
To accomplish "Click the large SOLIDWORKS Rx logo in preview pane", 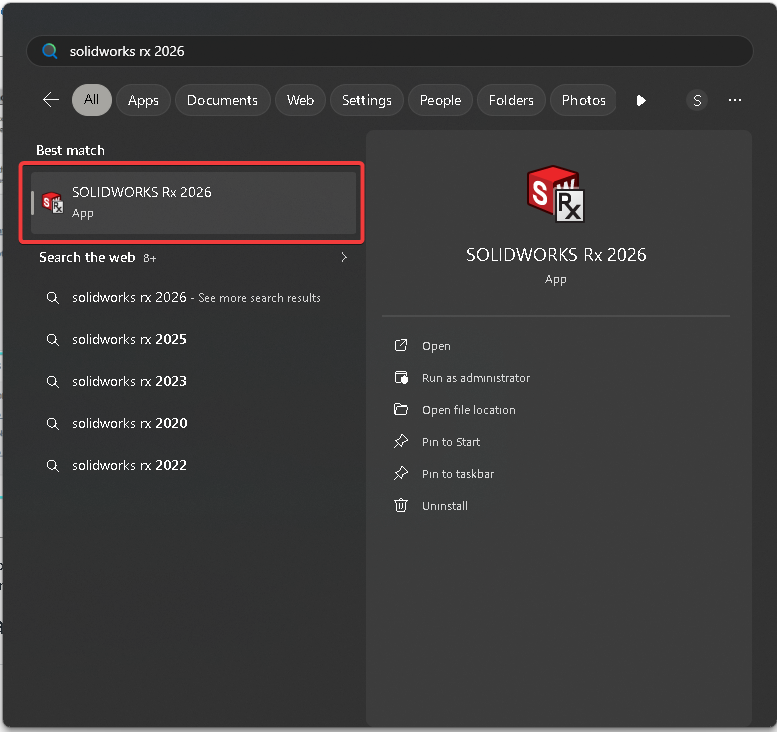I will [x=555, y=194].
